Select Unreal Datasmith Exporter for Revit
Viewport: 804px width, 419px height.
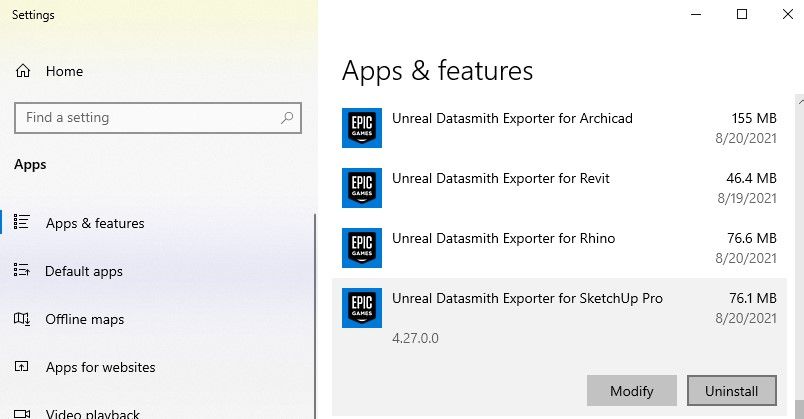tap(500, 179)
